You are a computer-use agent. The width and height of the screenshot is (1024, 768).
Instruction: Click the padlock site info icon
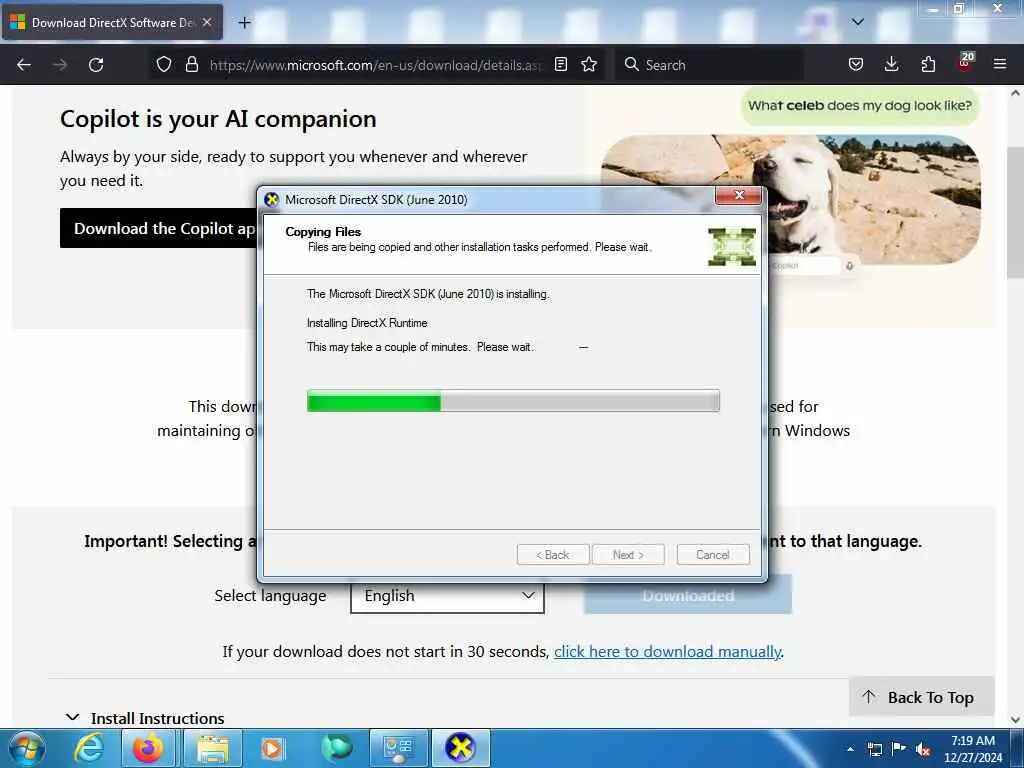coord(191,65)
